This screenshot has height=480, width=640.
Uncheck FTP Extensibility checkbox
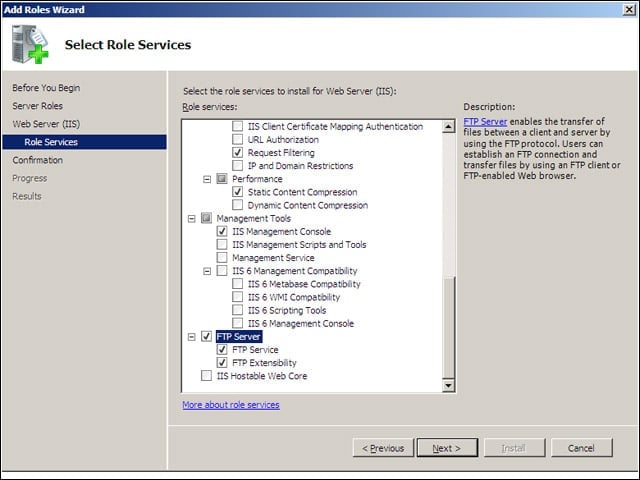coord(222,362)
